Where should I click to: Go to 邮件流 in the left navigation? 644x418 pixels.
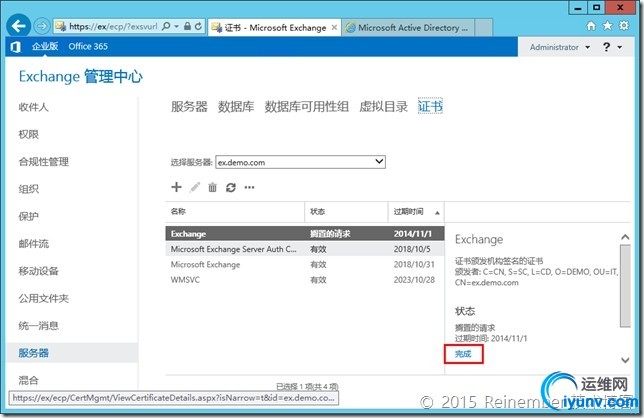tap(33, 243)
